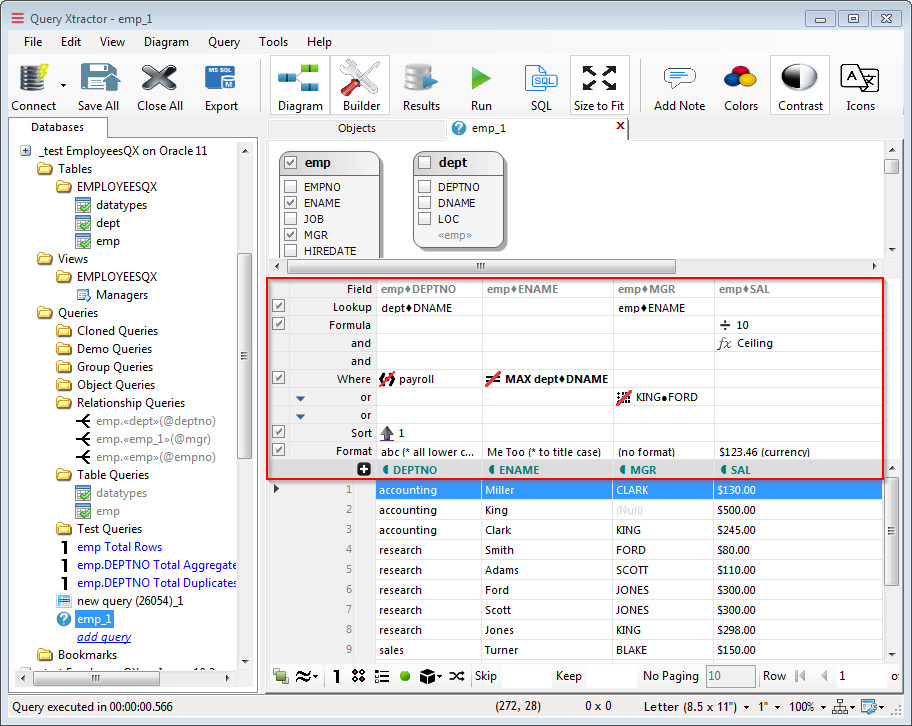Open the Edit menu
The image size is (912, 726).
point(71,42)
